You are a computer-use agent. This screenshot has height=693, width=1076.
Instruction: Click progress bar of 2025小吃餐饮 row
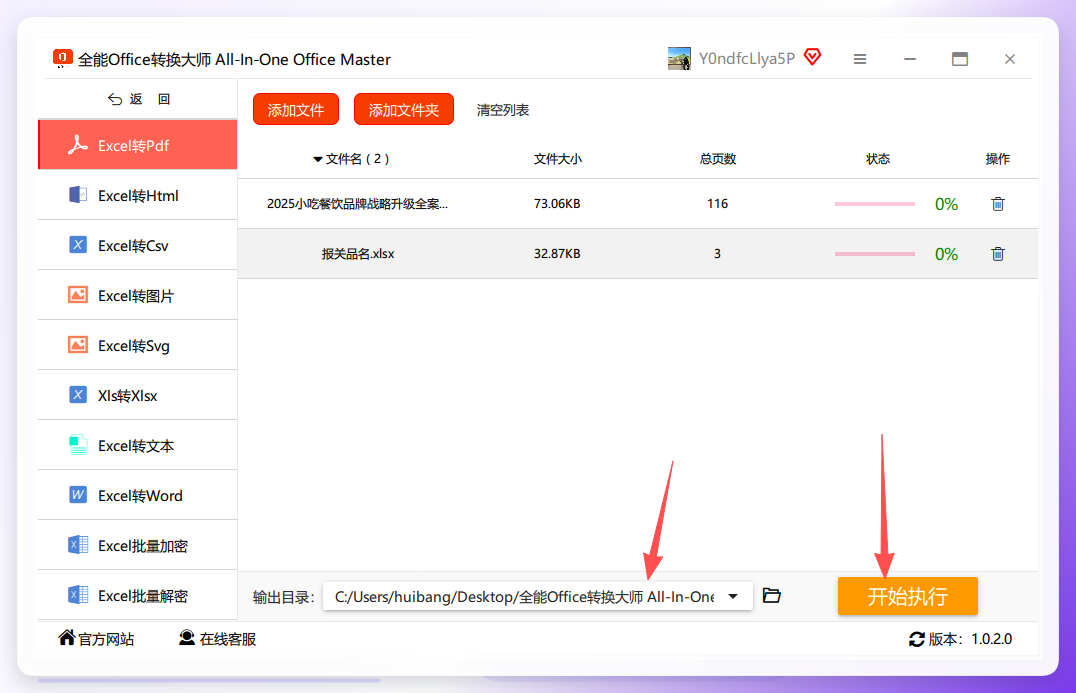click(875, 204)
